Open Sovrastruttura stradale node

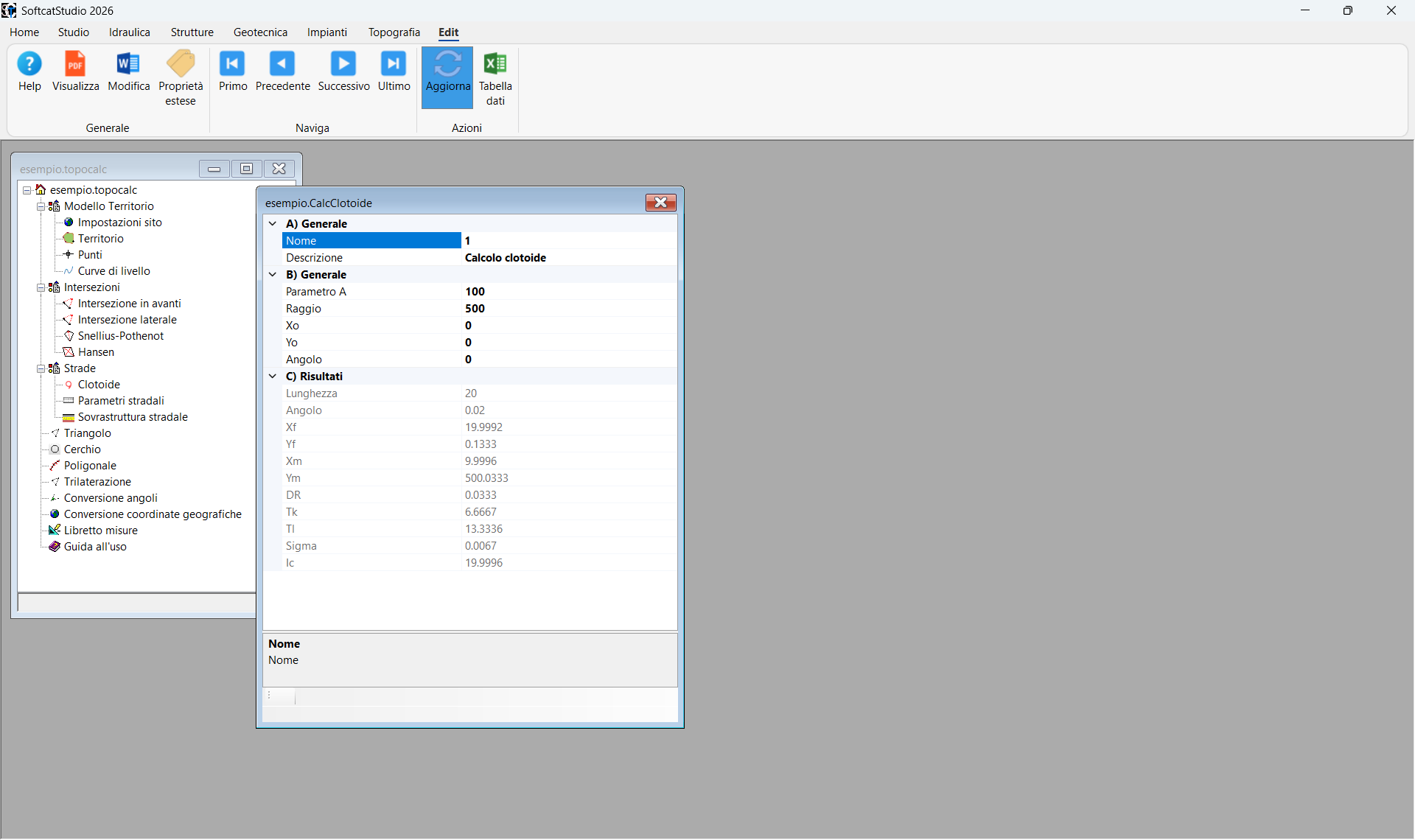point(133,417)
